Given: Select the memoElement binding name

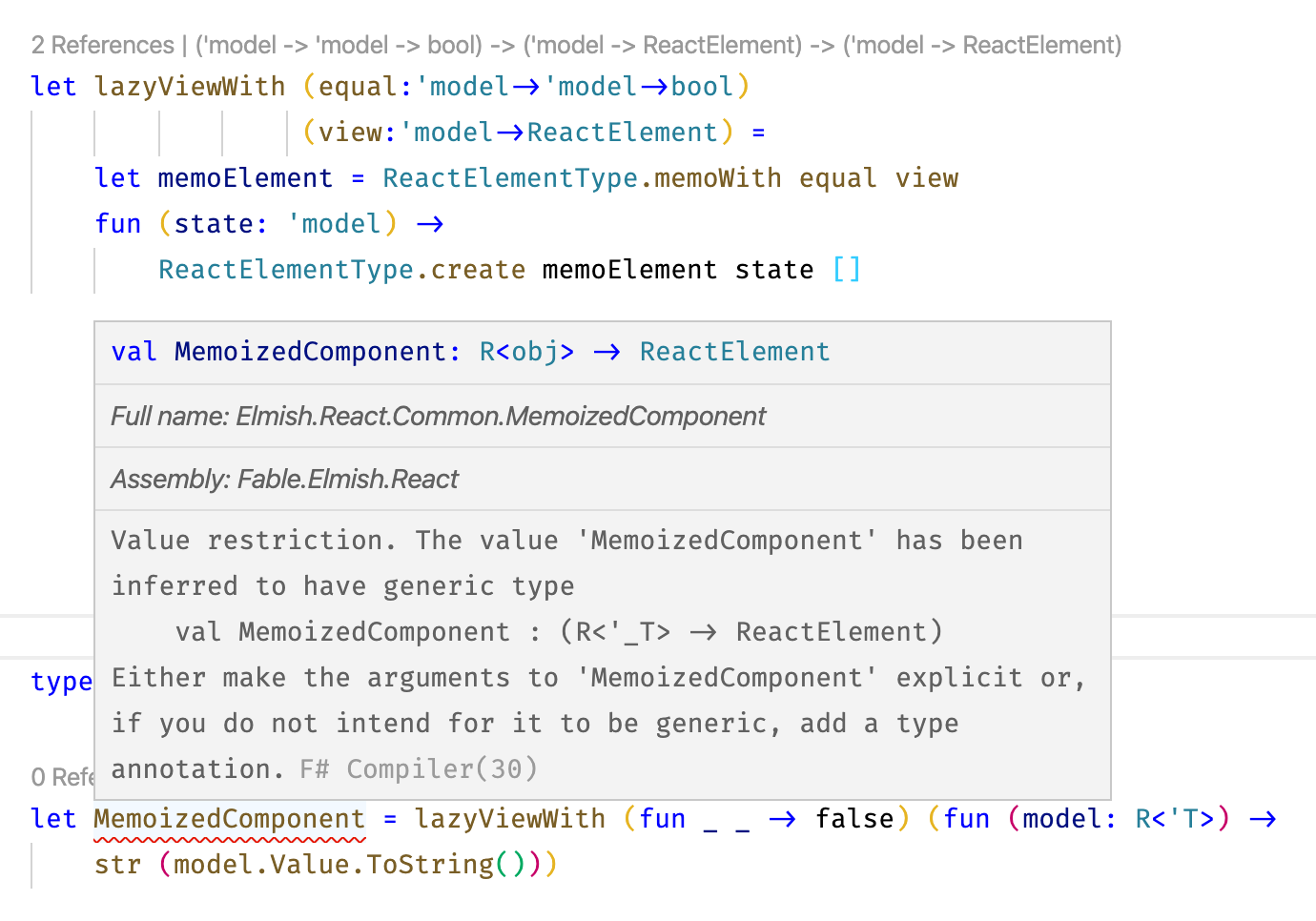Looking at the screenshot, I should pyautogui.click(x=245, y=177).
